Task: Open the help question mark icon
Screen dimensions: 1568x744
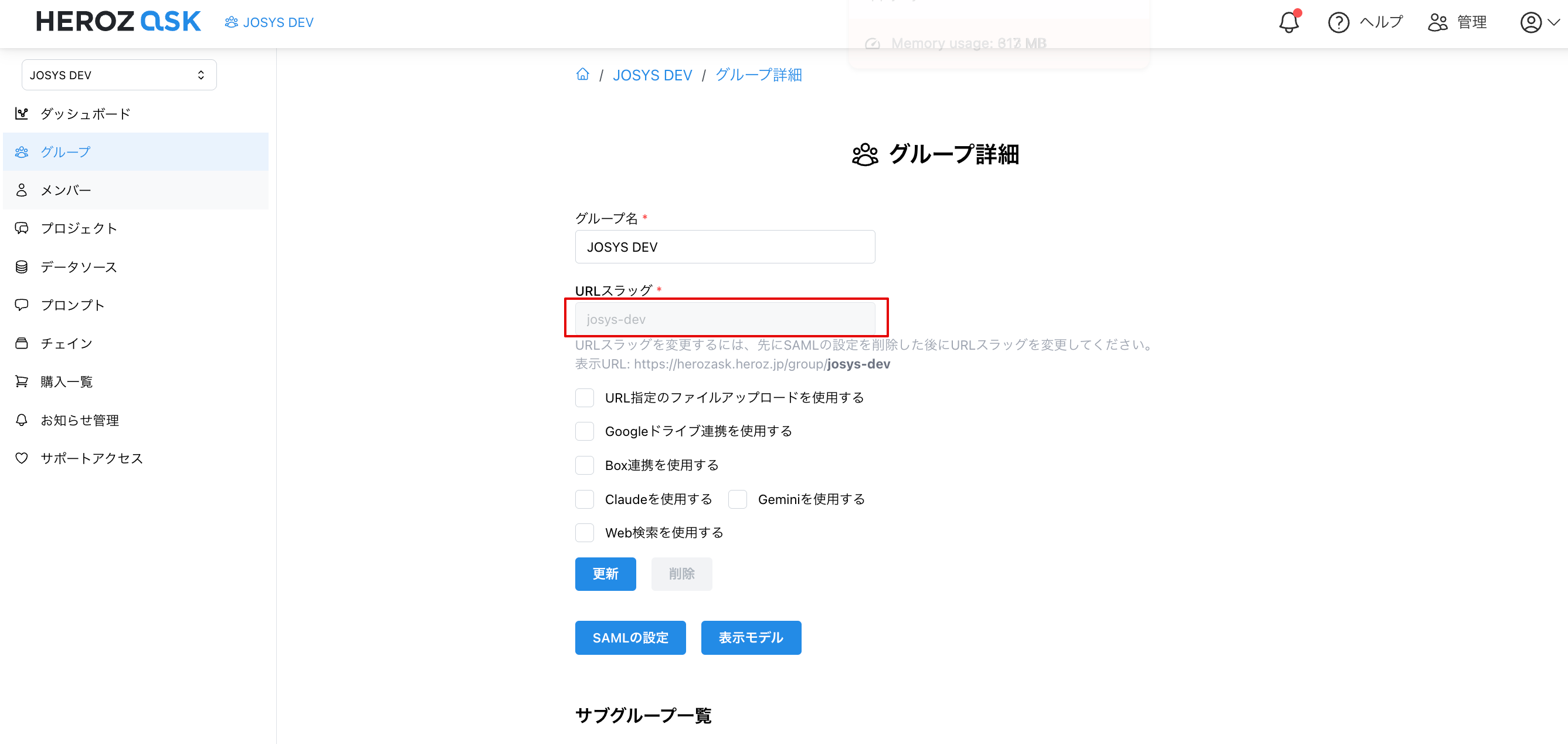Action: [x=1338, y=22]
